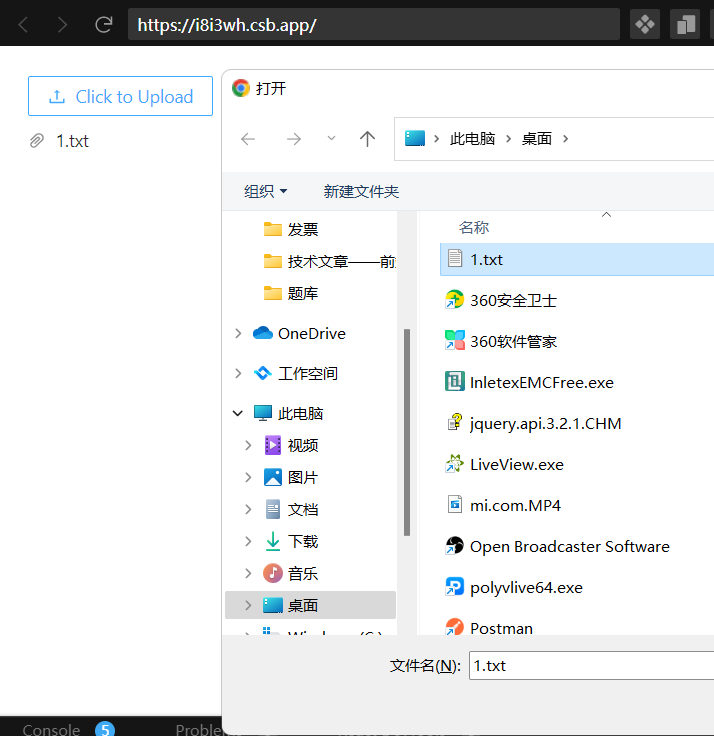The height and width of the screenshot is (736, 714).
Task: Go up one folder level
Action: tap(367, 139)
